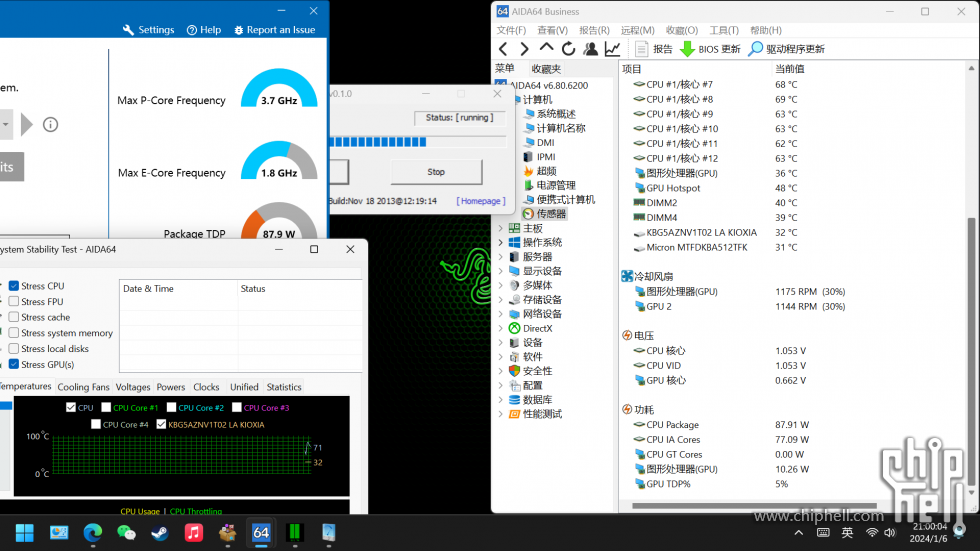Viewport: 980px width, 551px height.
Task: Enable the Stress cache checkbox
Action: [14, 317]
